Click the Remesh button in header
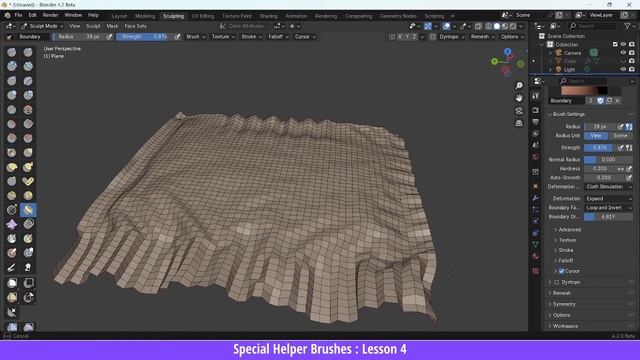The image size is (640, 360). point(482,37)
